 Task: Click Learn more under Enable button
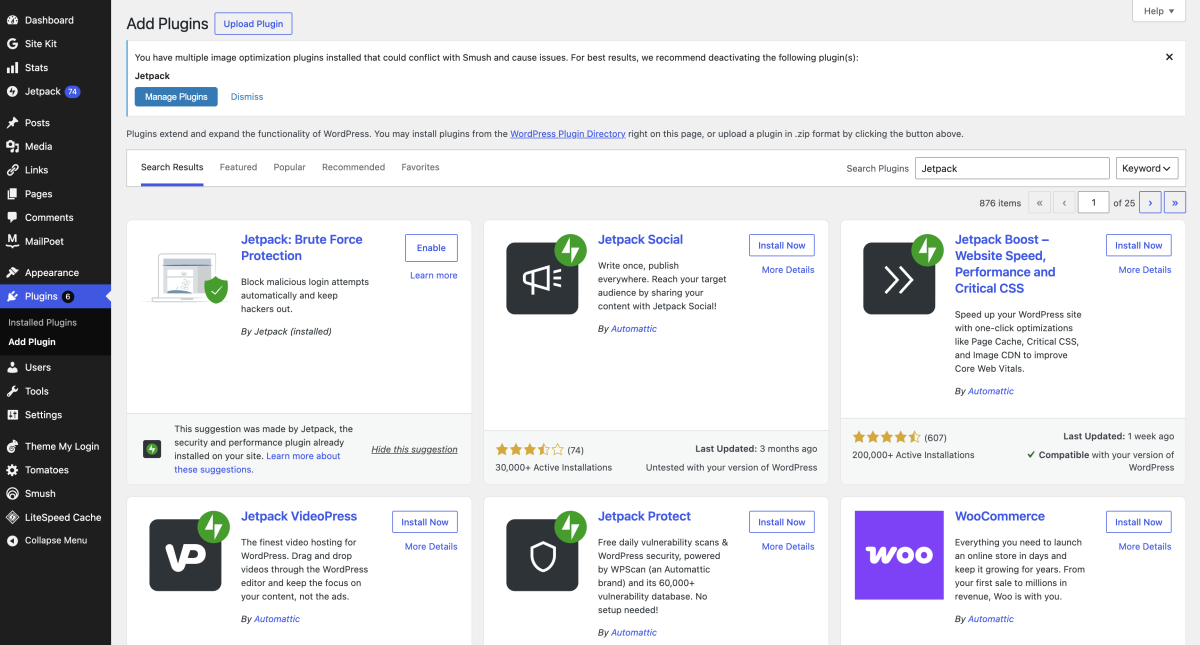pos(434,275)
